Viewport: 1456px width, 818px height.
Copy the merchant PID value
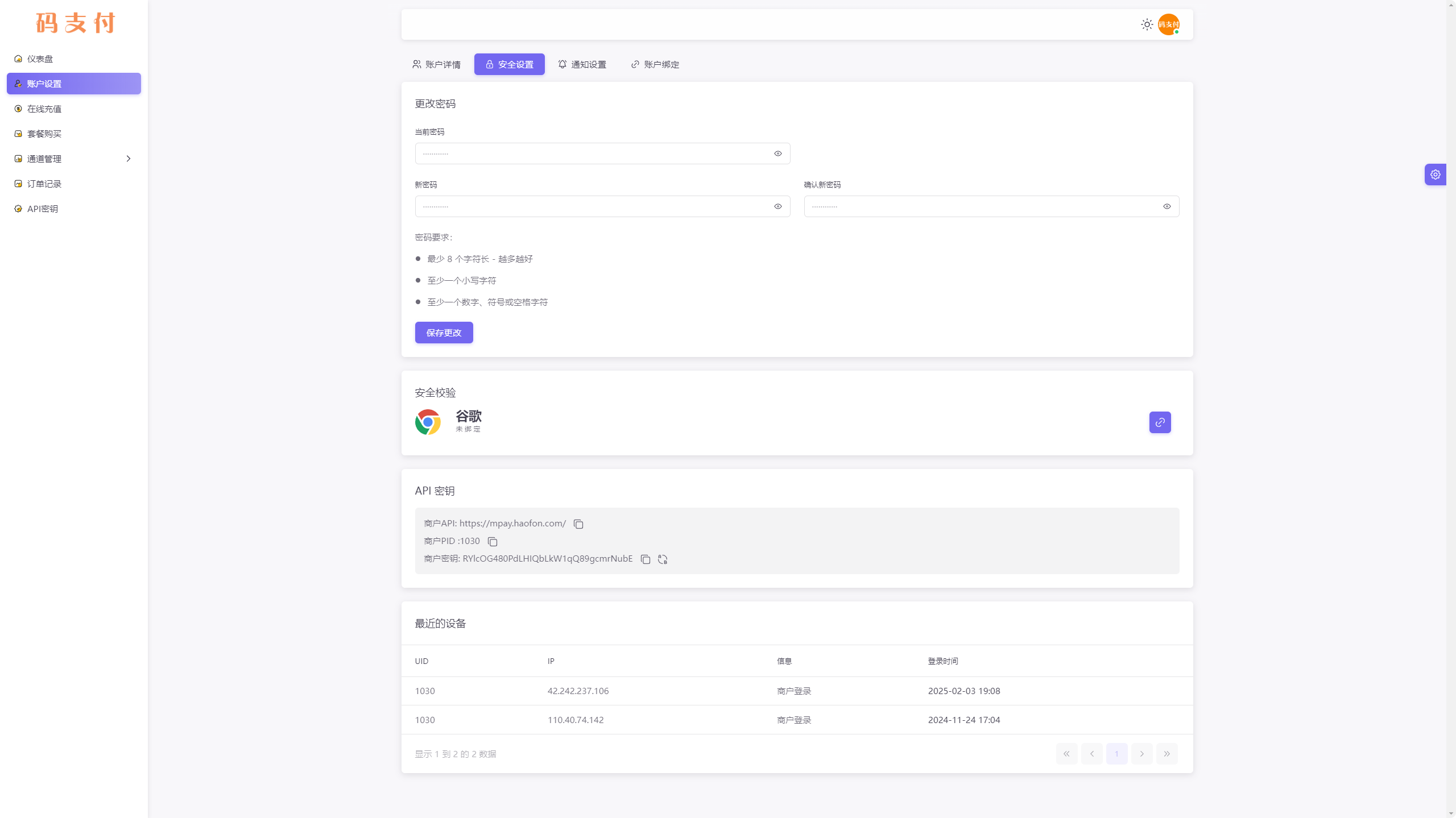[493, 542]
